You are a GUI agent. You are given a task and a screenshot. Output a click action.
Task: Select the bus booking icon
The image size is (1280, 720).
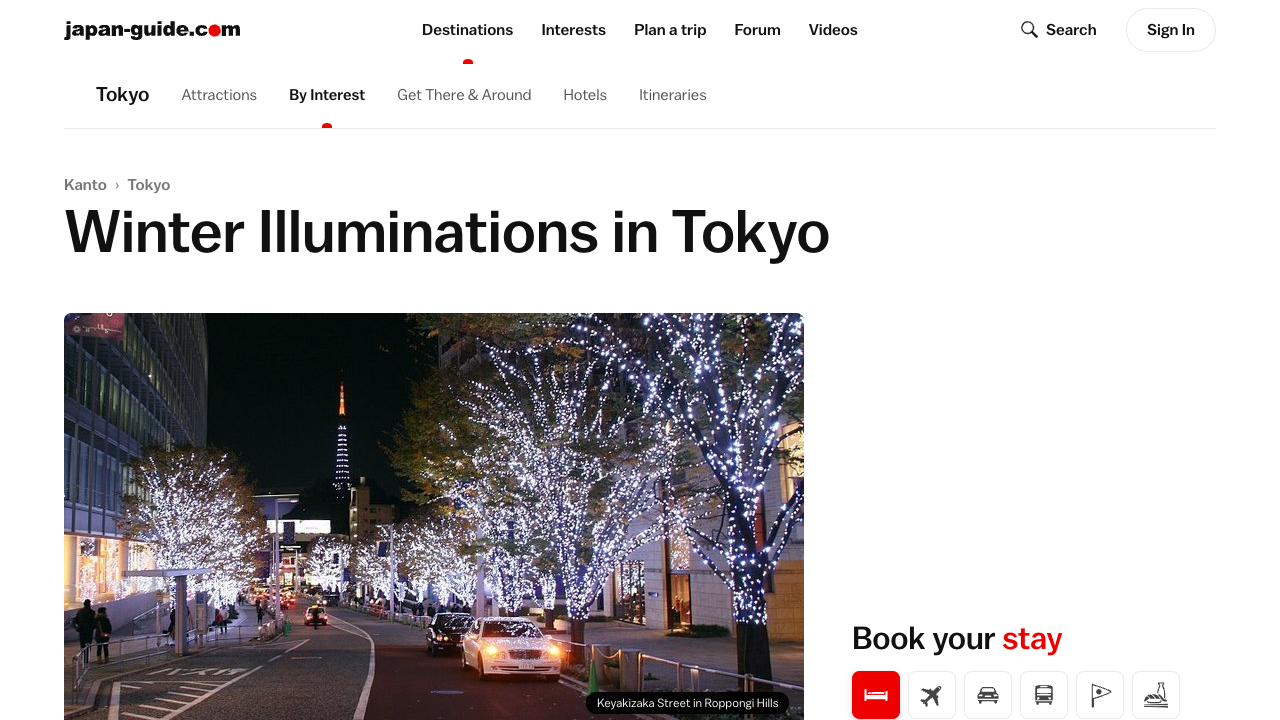click(x=1044, y=695)
